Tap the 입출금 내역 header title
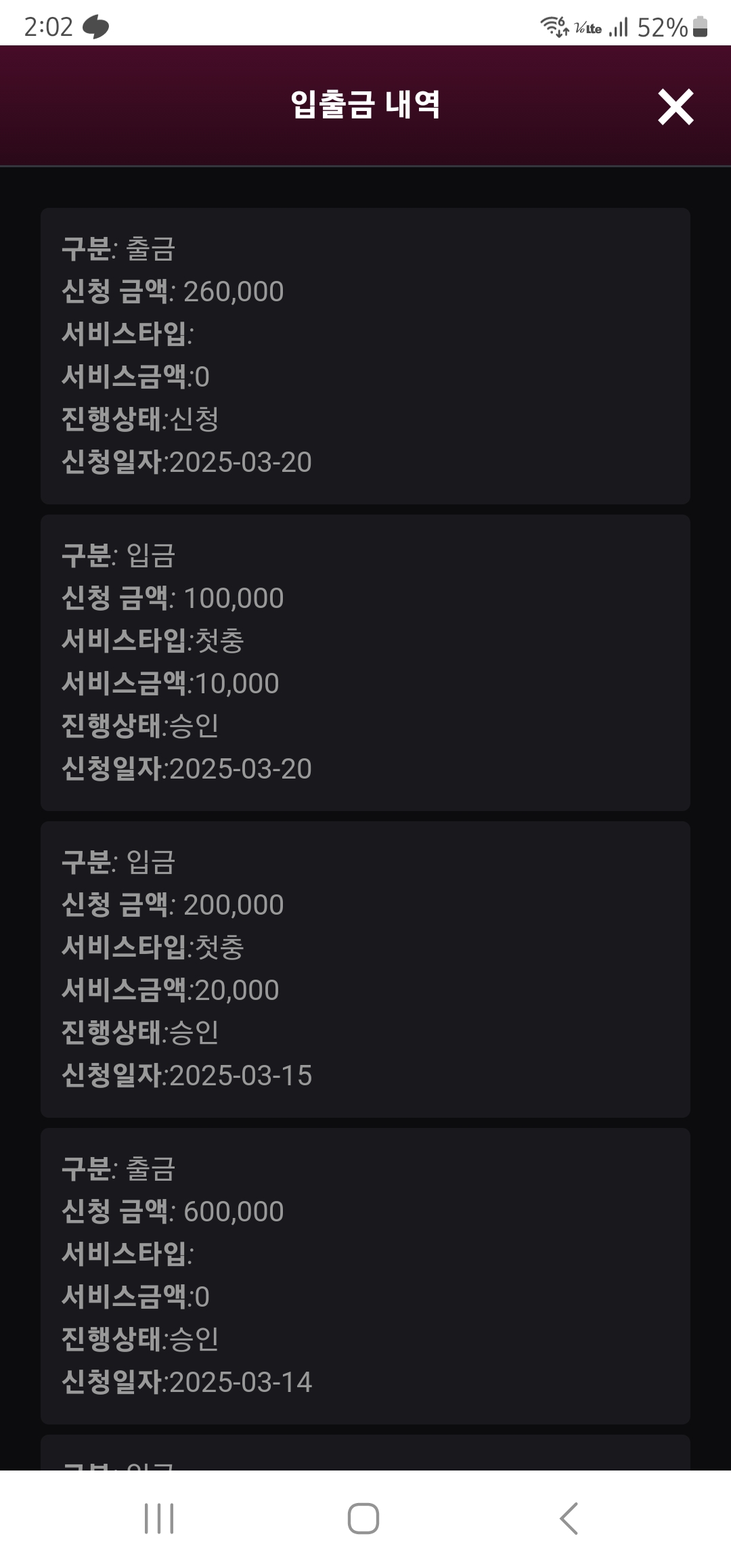This screenshot has width=731, height=1568. tap(365, 105)
